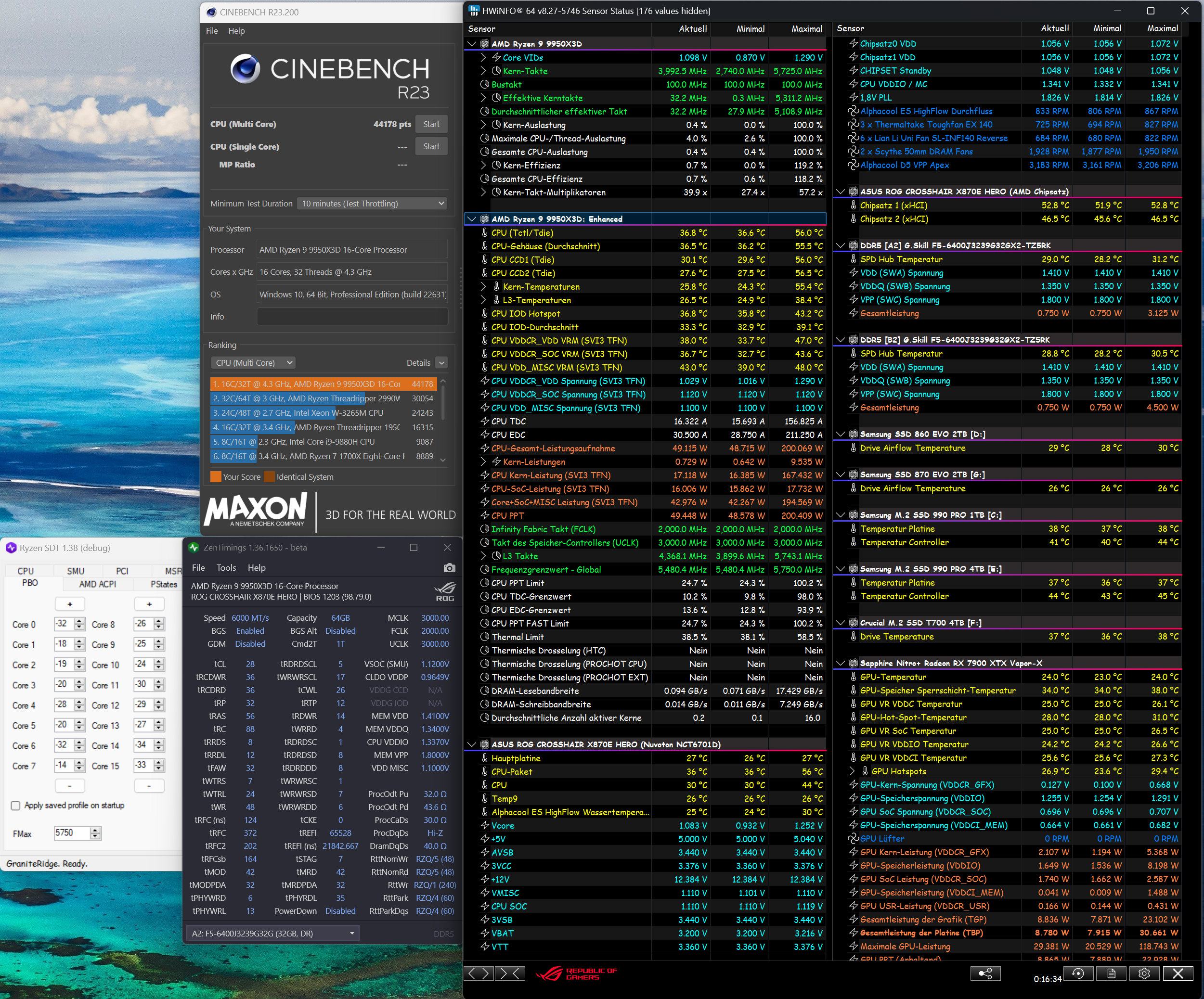Click the close X icon in HWiNFO toolbar

click(1178, 973)
